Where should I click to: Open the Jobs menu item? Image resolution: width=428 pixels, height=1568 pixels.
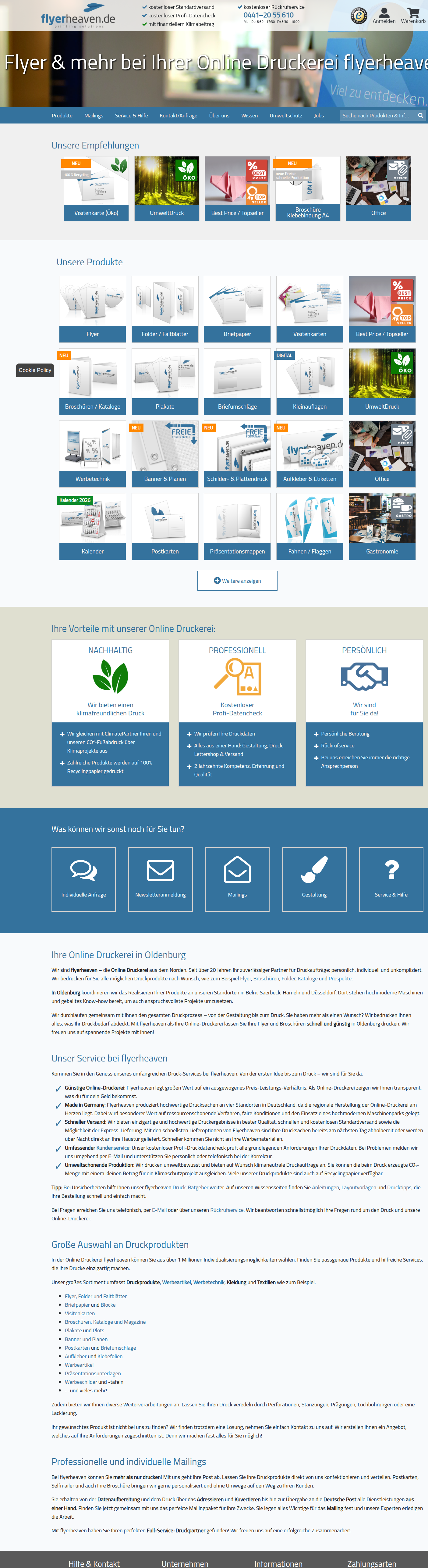coord(319,116)
